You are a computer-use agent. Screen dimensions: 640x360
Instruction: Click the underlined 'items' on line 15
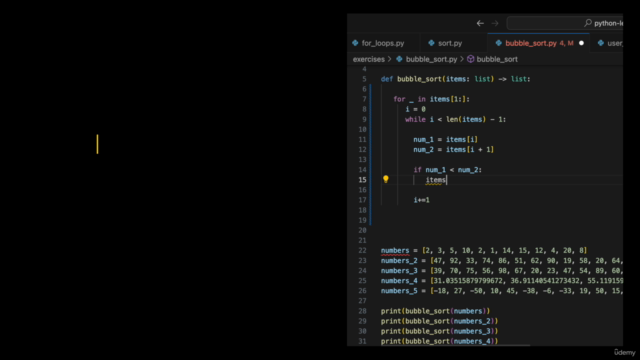tap(436, 180)
